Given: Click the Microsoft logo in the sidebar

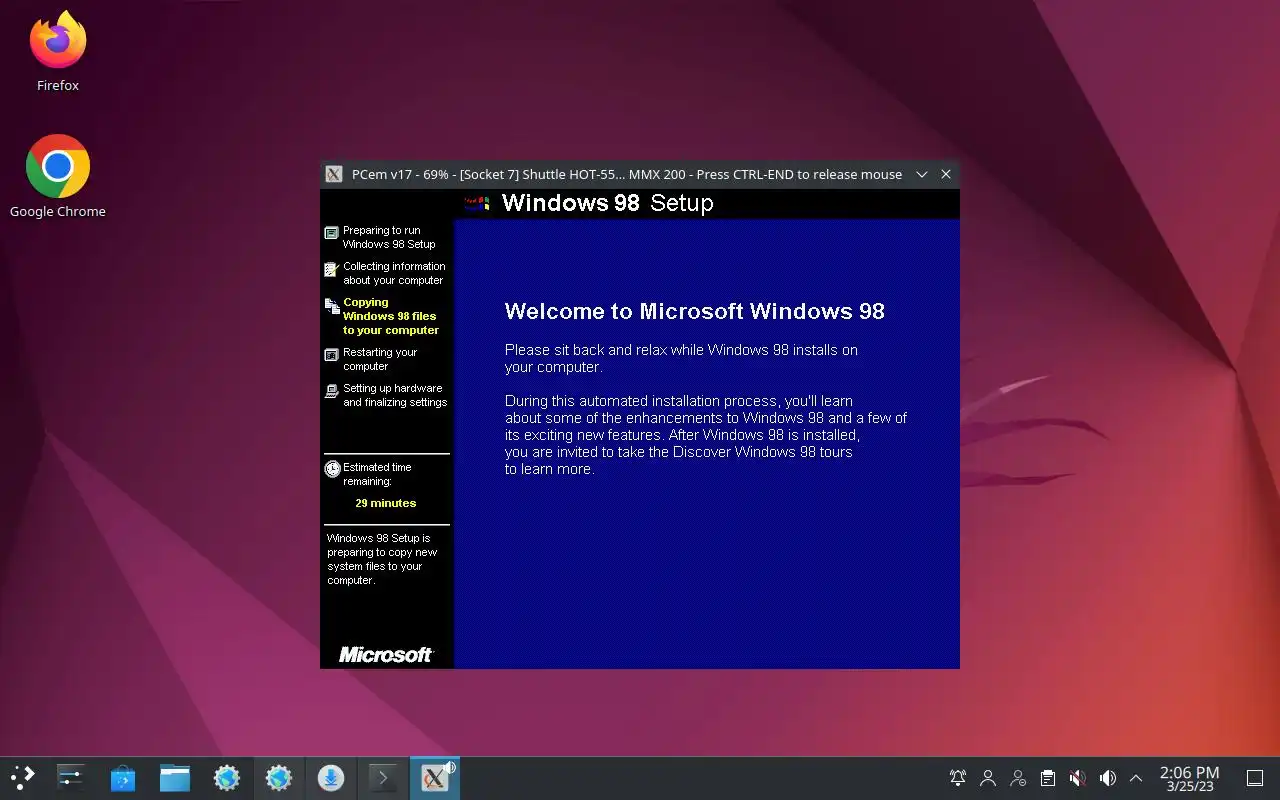Looking at the screenshot, I should [386, 654].
